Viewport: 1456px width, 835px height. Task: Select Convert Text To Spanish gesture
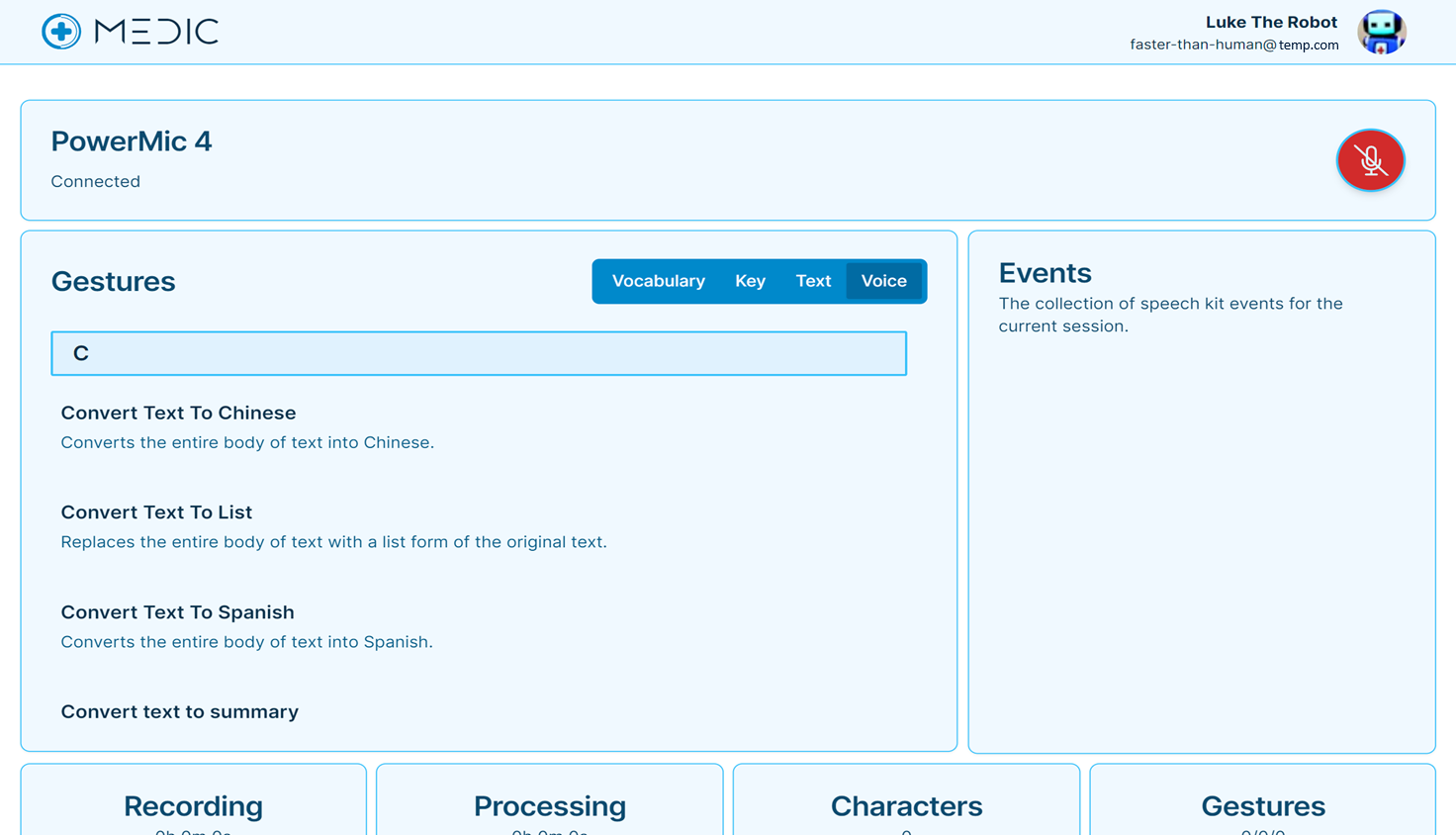(177, 612)
